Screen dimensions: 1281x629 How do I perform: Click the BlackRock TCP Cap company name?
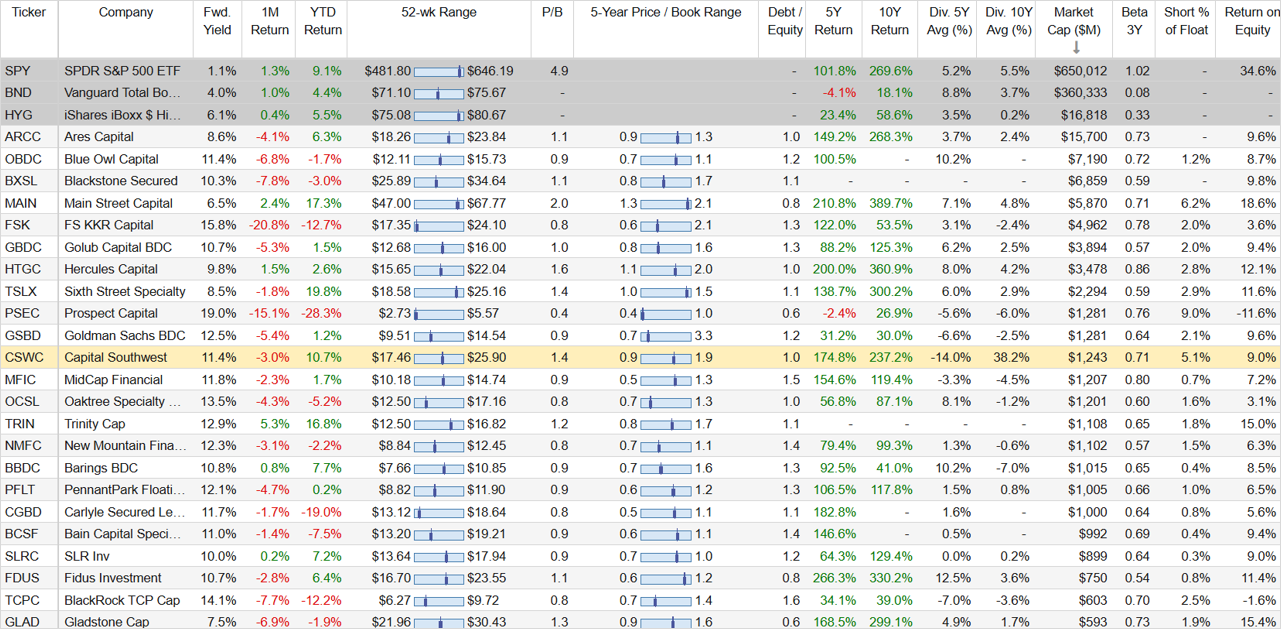point(122,599)
